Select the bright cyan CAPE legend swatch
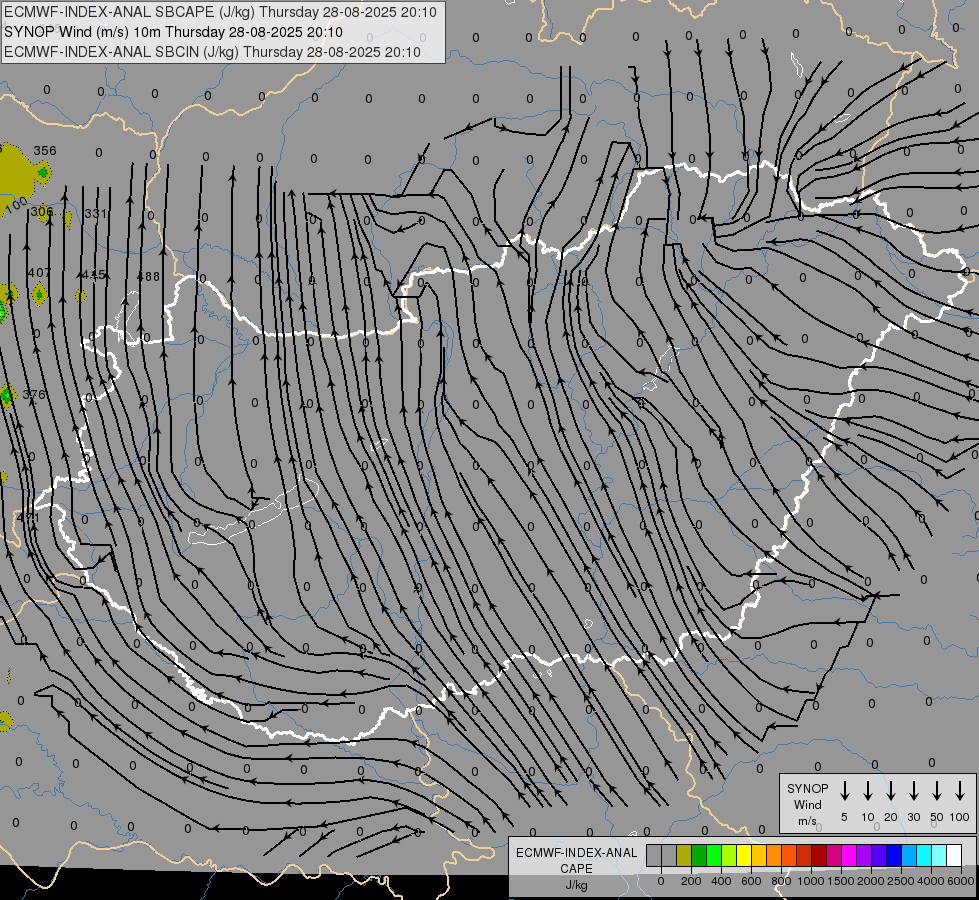979x900 pixels. 923,855
